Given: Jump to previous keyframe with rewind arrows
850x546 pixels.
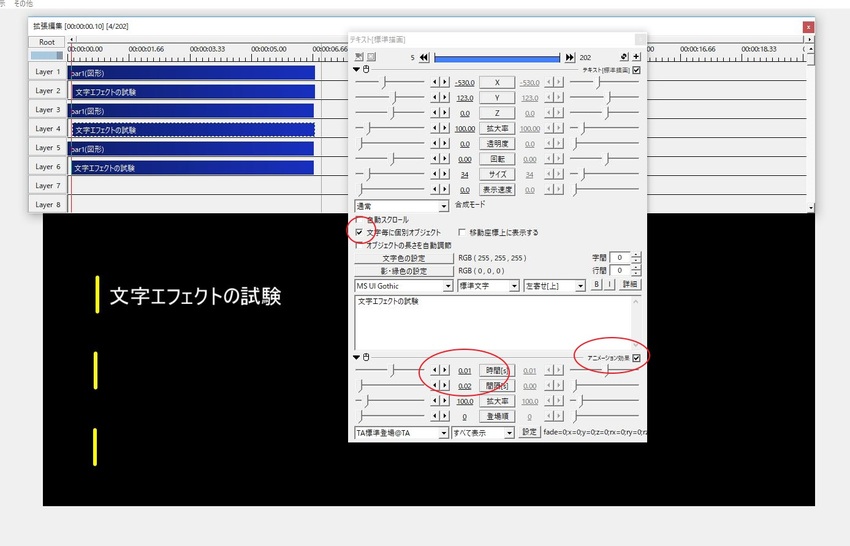Looking at the screenshot, I should tap(424, 57).
